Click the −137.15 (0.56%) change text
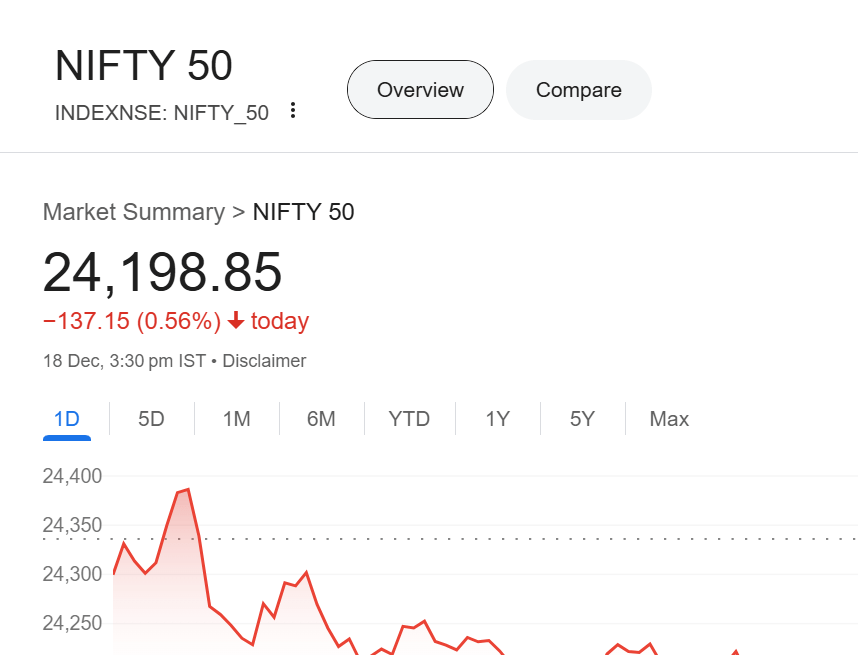The width and height of the screenshot is (858, 655). pos(131,321)
